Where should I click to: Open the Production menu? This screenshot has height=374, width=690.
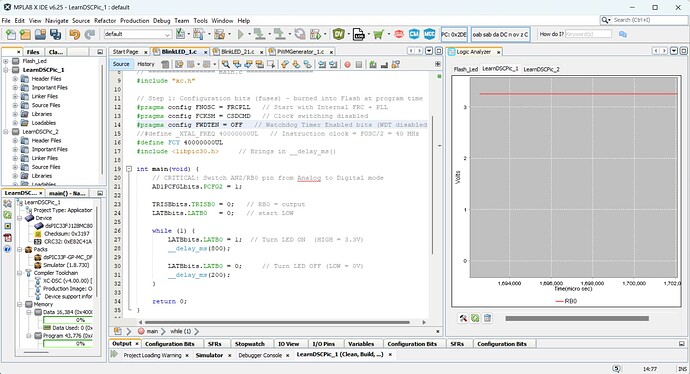click(x=135, y=21)
